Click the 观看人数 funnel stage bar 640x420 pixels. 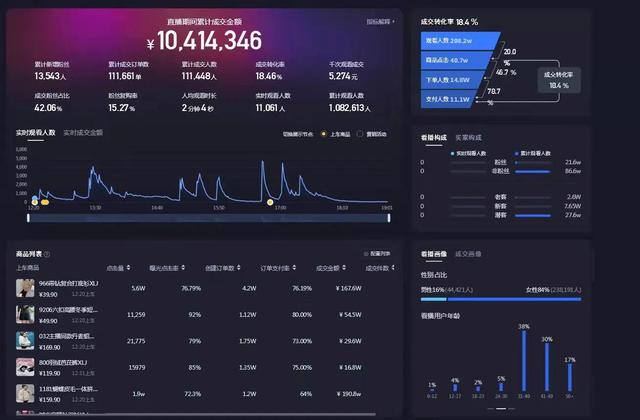click(457, 41)
